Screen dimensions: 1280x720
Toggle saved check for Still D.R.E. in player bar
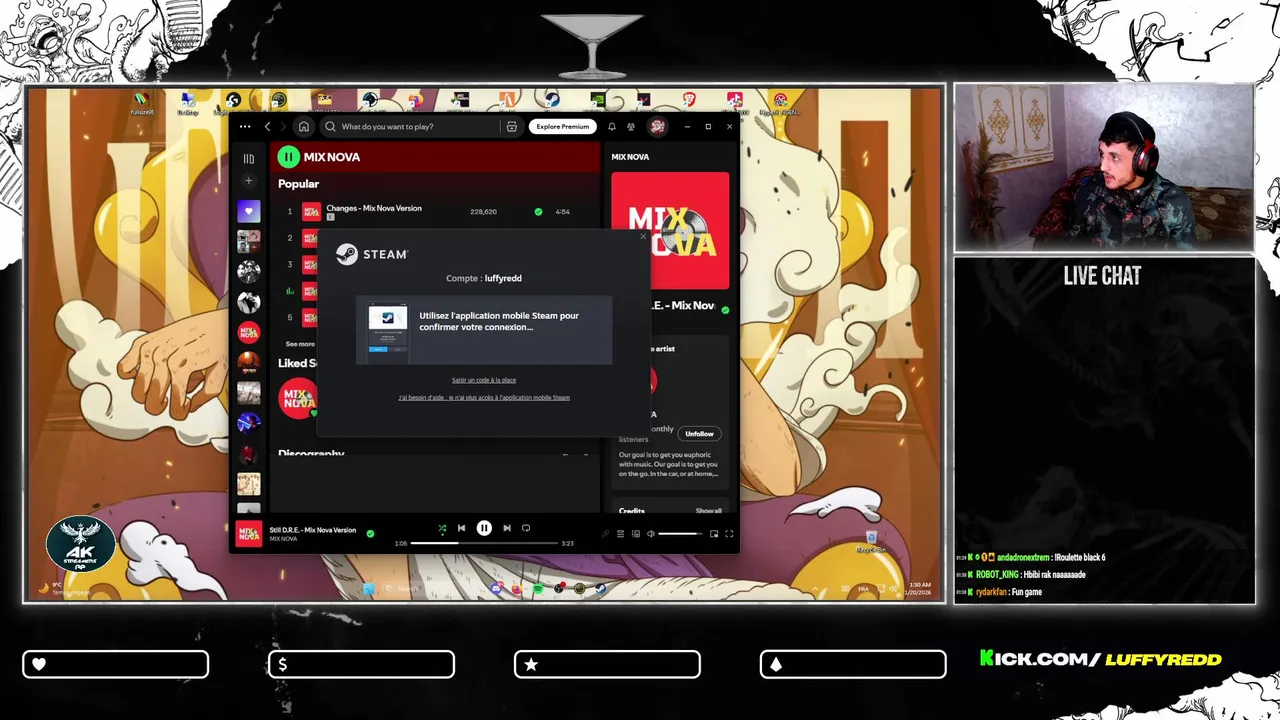370,534
